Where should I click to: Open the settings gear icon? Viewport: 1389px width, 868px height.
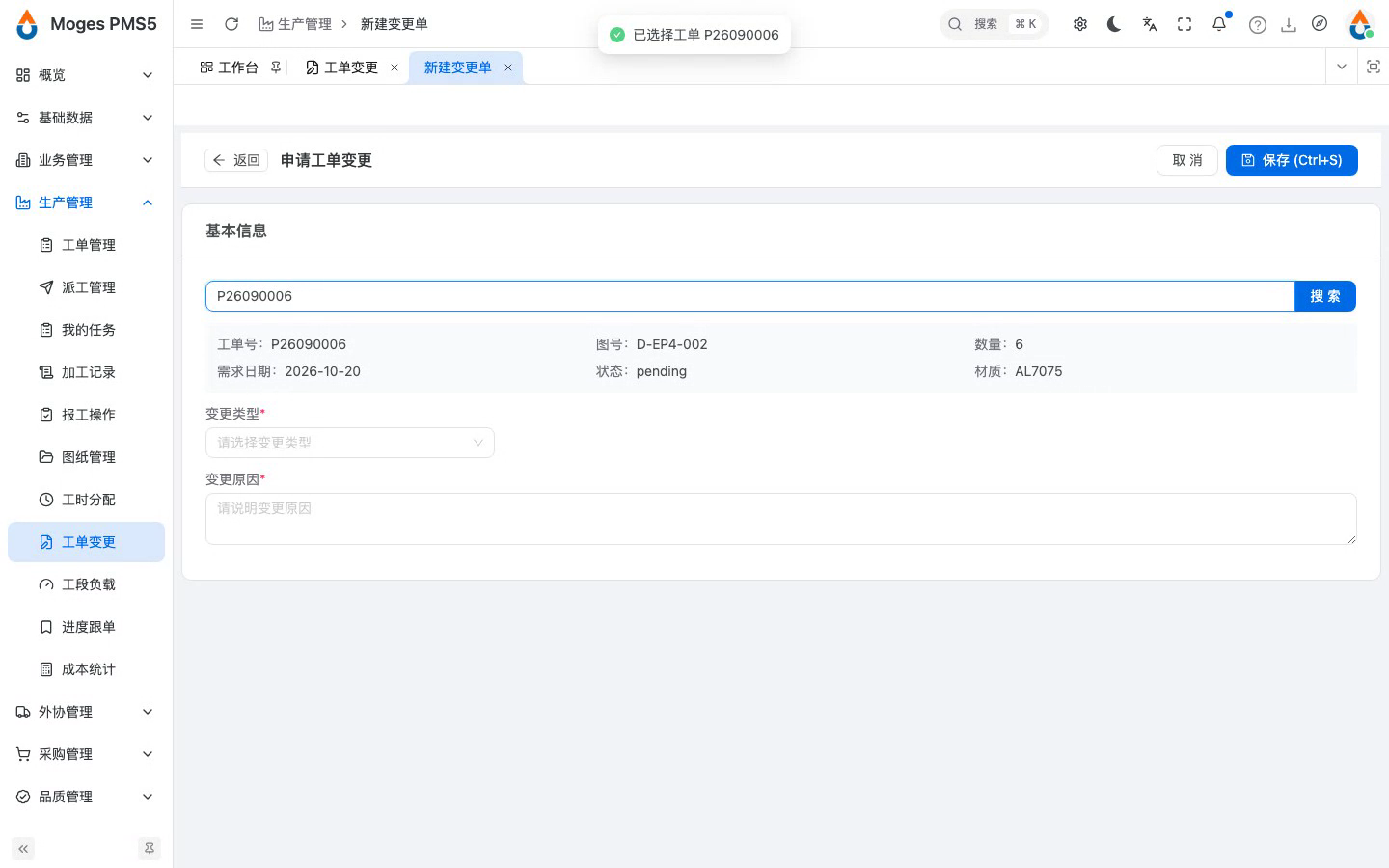[x=1080, y=24]
